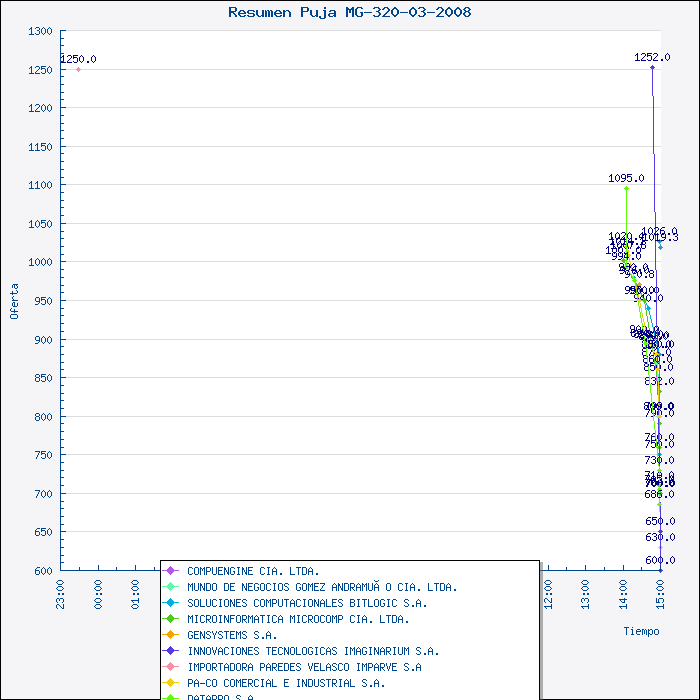
Task: Click the Oferta y-axis label
Action: [x=14, y=300]
